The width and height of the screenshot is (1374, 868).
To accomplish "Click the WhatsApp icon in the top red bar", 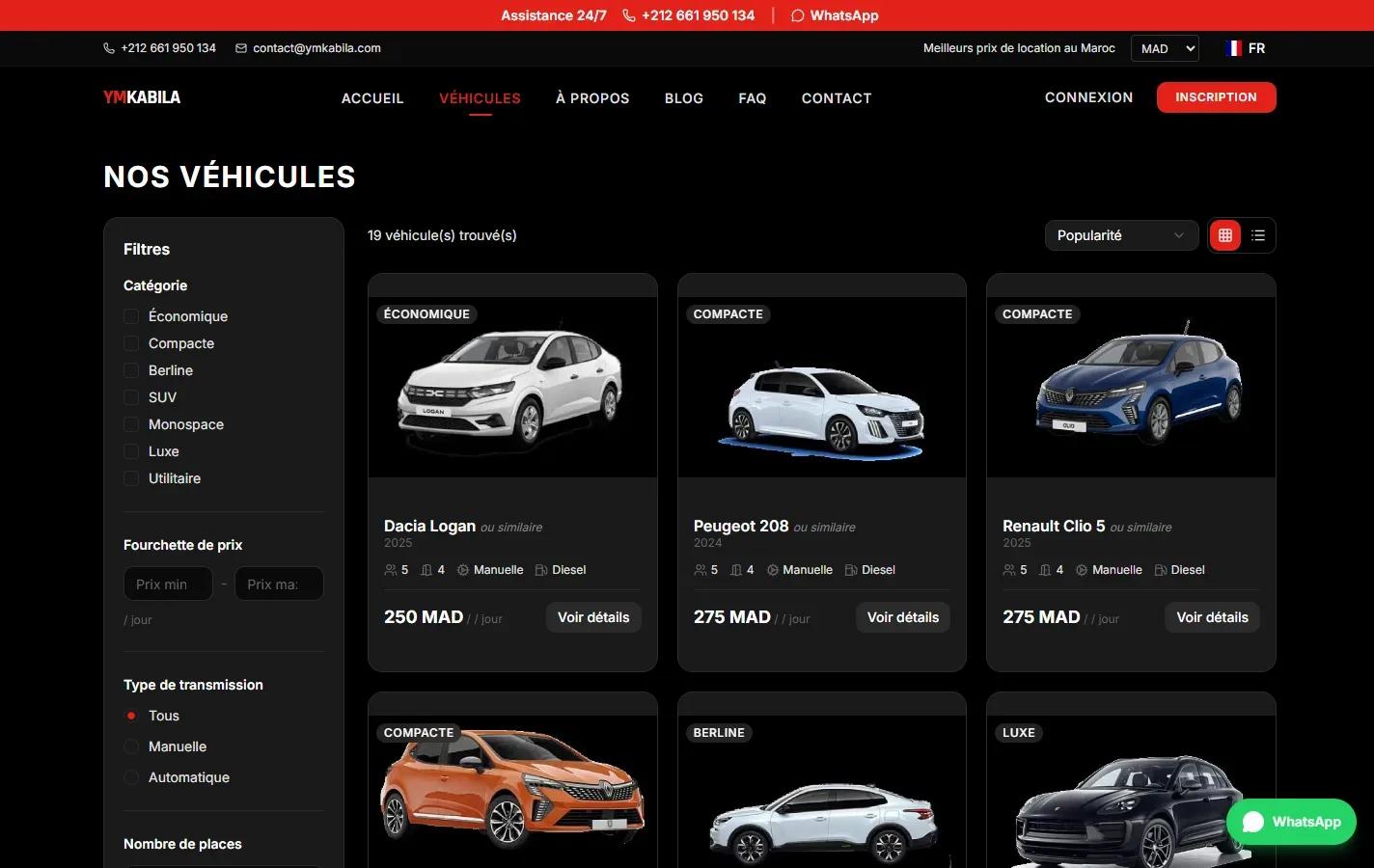I will click(797, 15).
